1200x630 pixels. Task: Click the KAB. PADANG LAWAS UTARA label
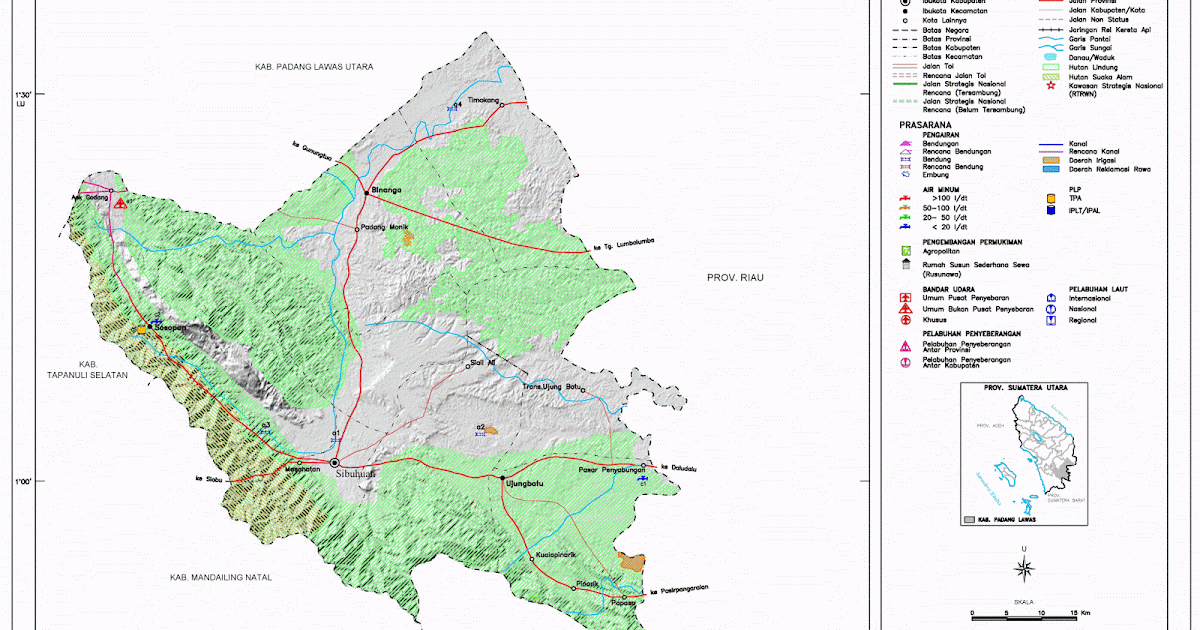click(313, 66)
